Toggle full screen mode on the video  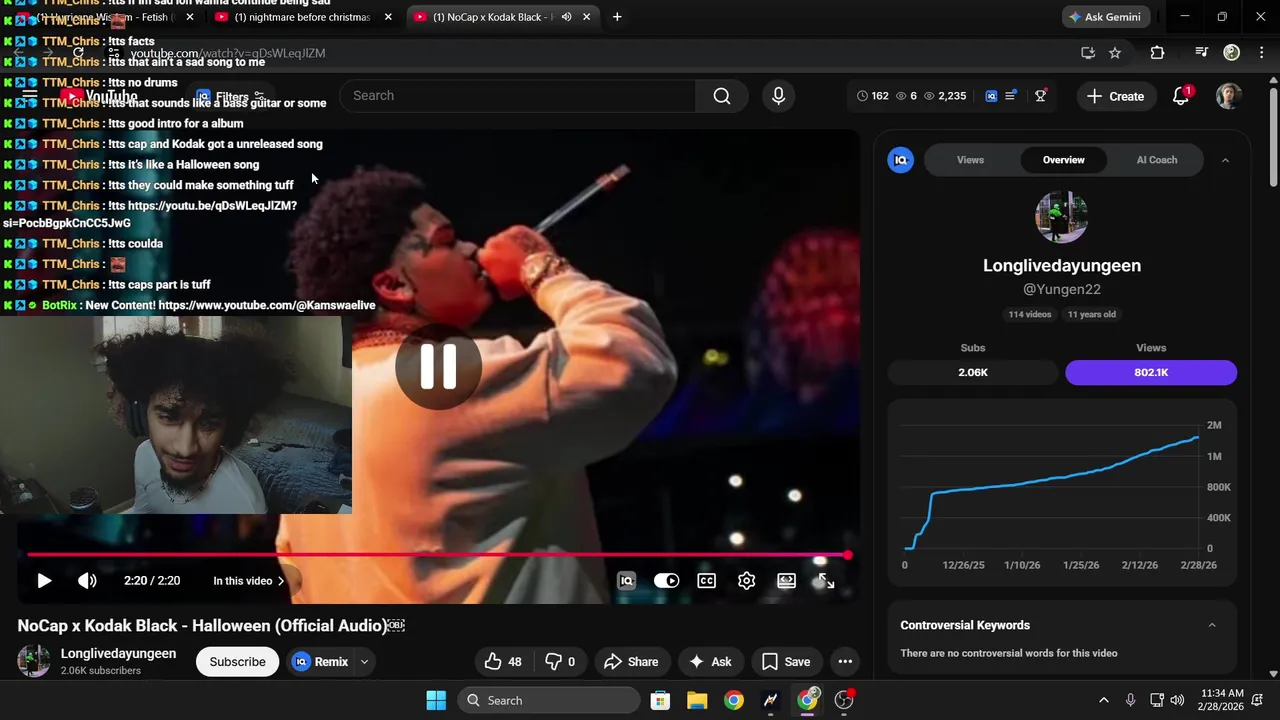click(826, 581)
